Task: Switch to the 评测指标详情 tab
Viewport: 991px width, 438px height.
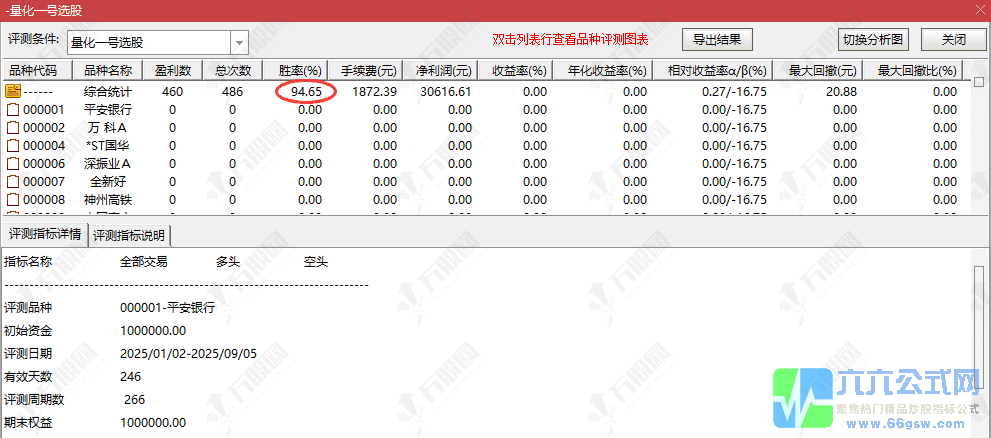Action: 44,234
